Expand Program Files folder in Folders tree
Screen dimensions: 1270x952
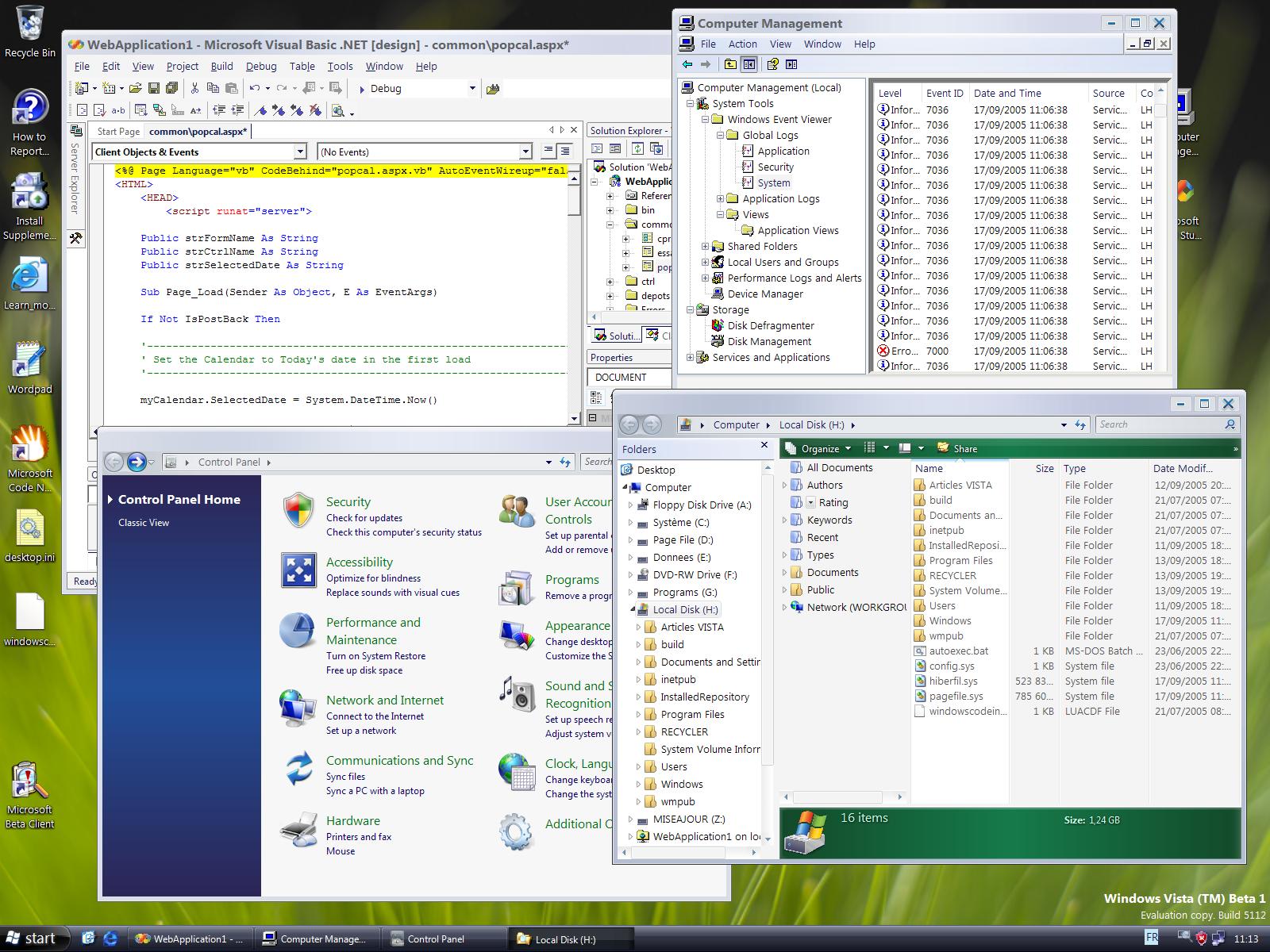click(x=639, y=714)
